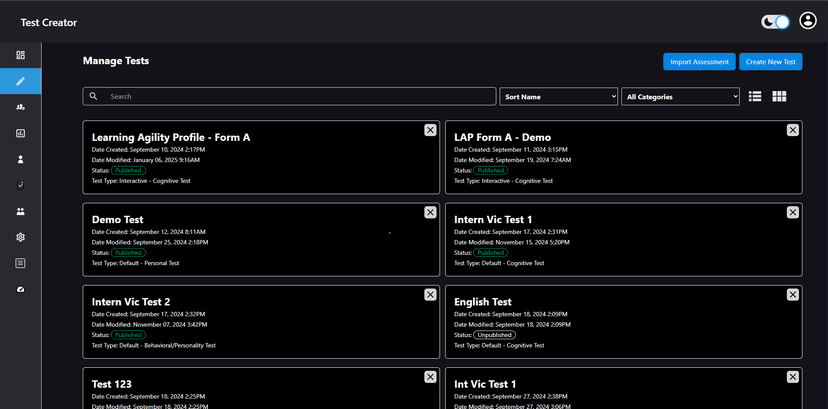Open the single user sidebar icon

(21, 159)
